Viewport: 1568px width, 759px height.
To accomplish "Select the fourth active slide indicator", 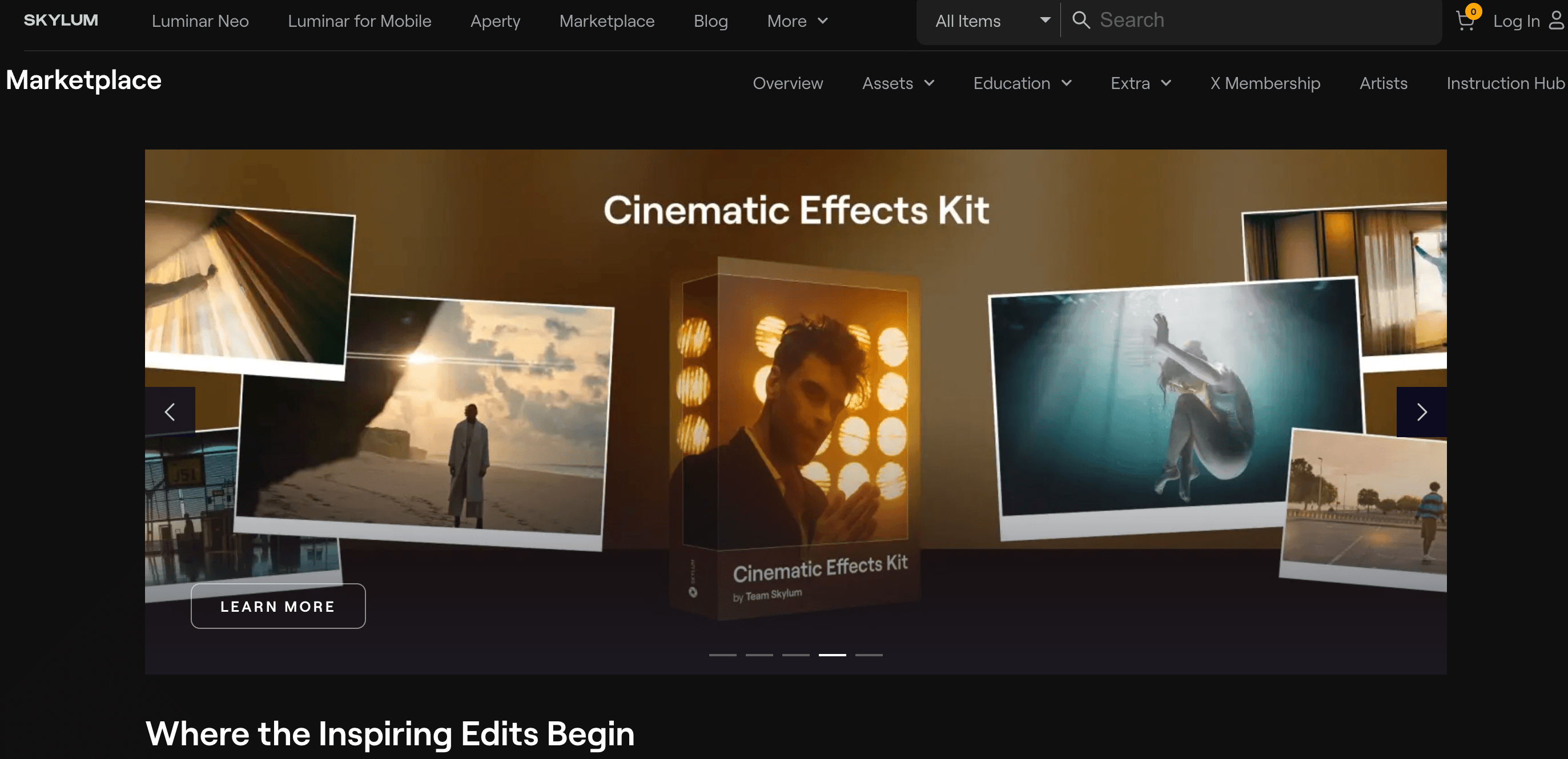I will pos(832,655).
